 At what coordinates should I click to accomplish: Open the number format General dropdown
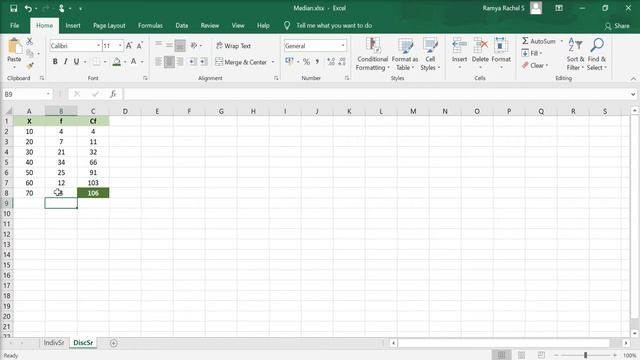[343, 46]
